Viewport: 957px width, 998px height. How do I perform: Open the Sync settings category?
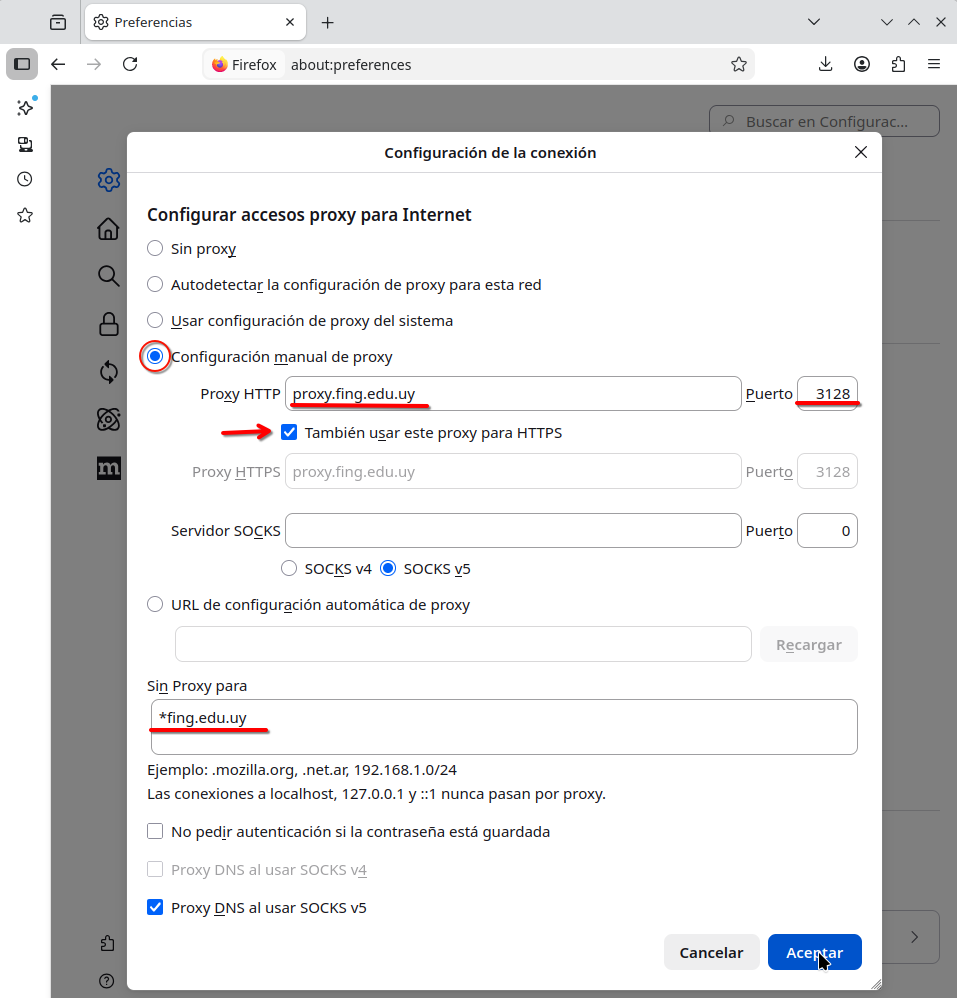point(109,372)
